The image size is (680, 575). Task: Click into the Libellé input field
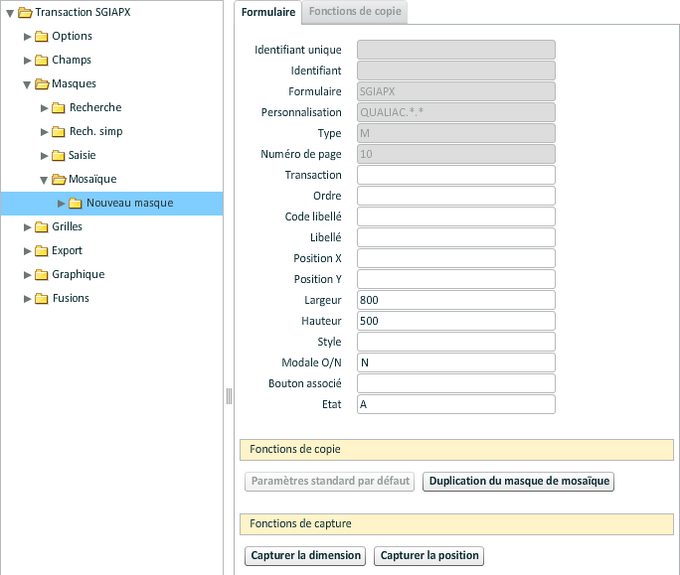(x=455, y=238)
